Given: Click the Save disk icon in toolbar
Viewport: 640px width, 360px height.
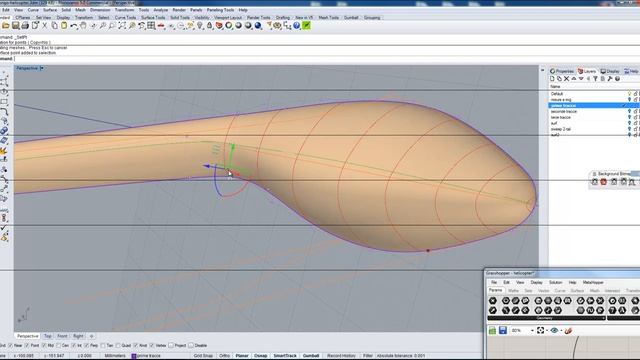Looking at the screenshot, I should [16, 26].
